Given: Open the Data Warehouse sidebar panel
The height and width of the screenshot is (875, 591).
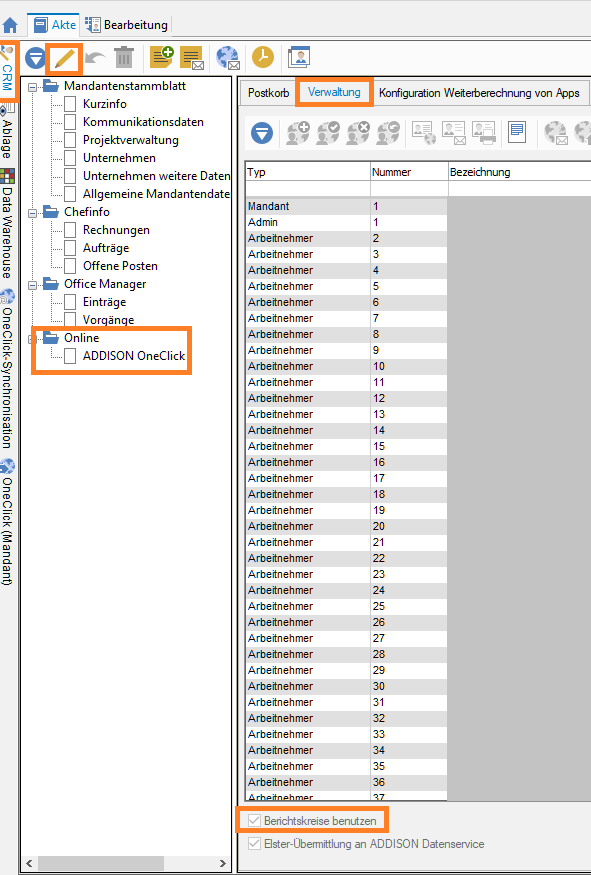Looking at the screenshot, I should click(x=7, y=224).
